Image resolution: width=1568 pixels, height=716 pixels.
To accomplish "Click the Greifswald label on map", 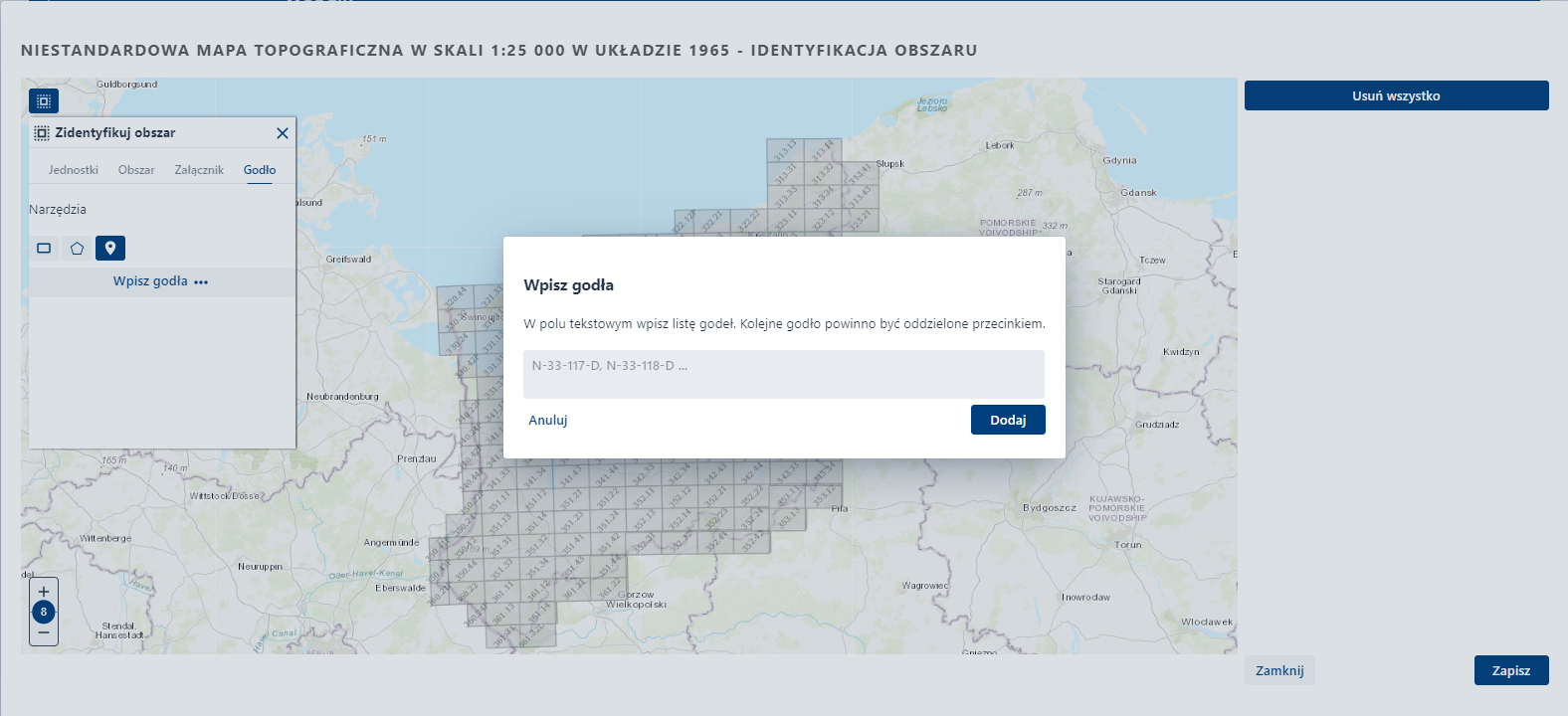I will click(x=348, y=260).
